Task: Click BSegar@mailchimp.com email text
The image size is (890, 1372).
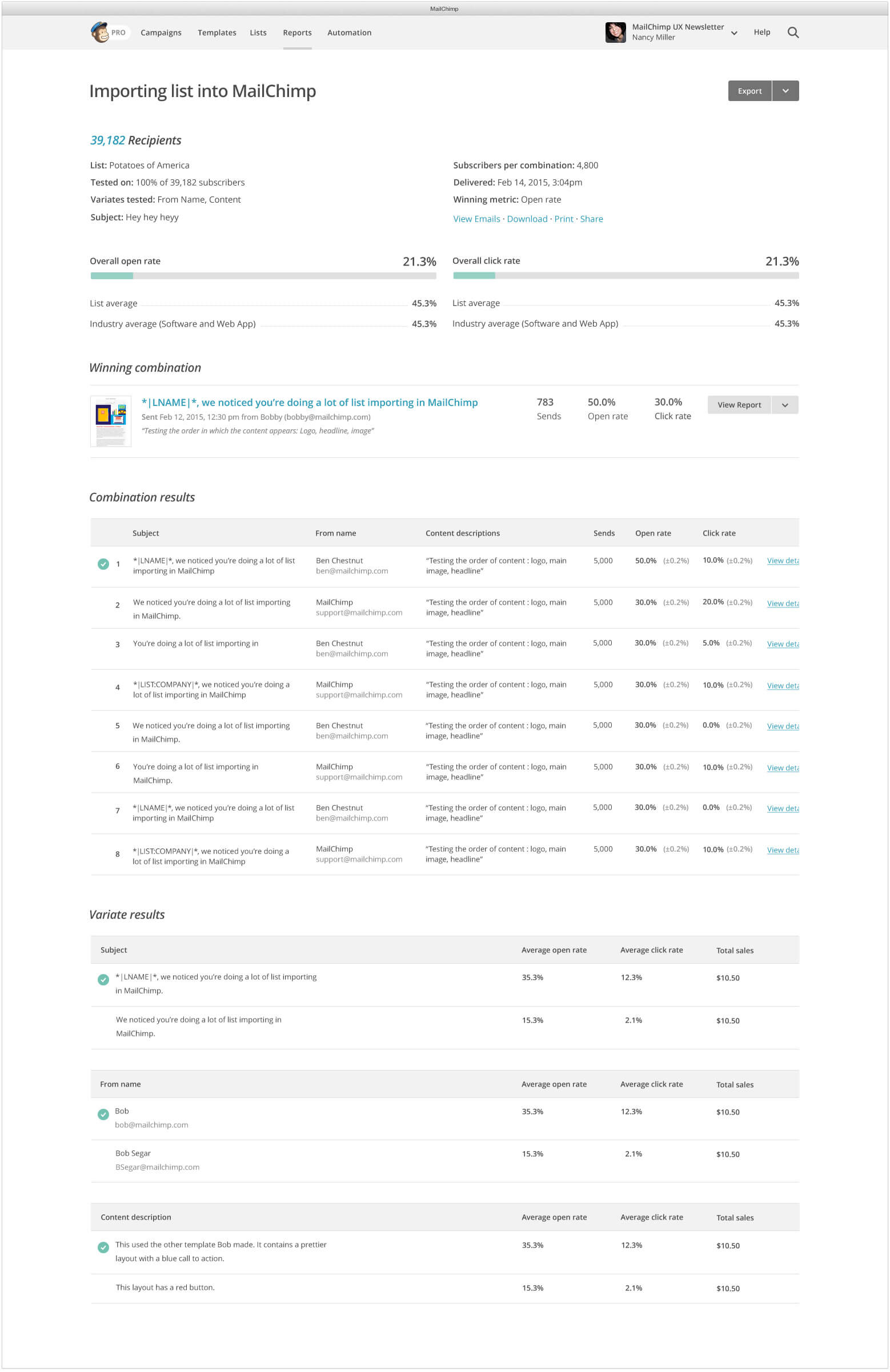Action: coord(158,1168)
